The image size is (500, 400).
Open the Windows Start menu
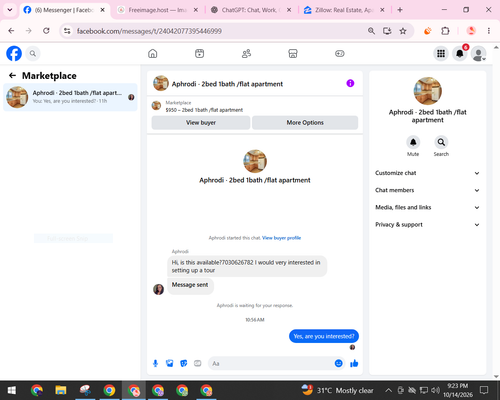click(x=12, y=390)
